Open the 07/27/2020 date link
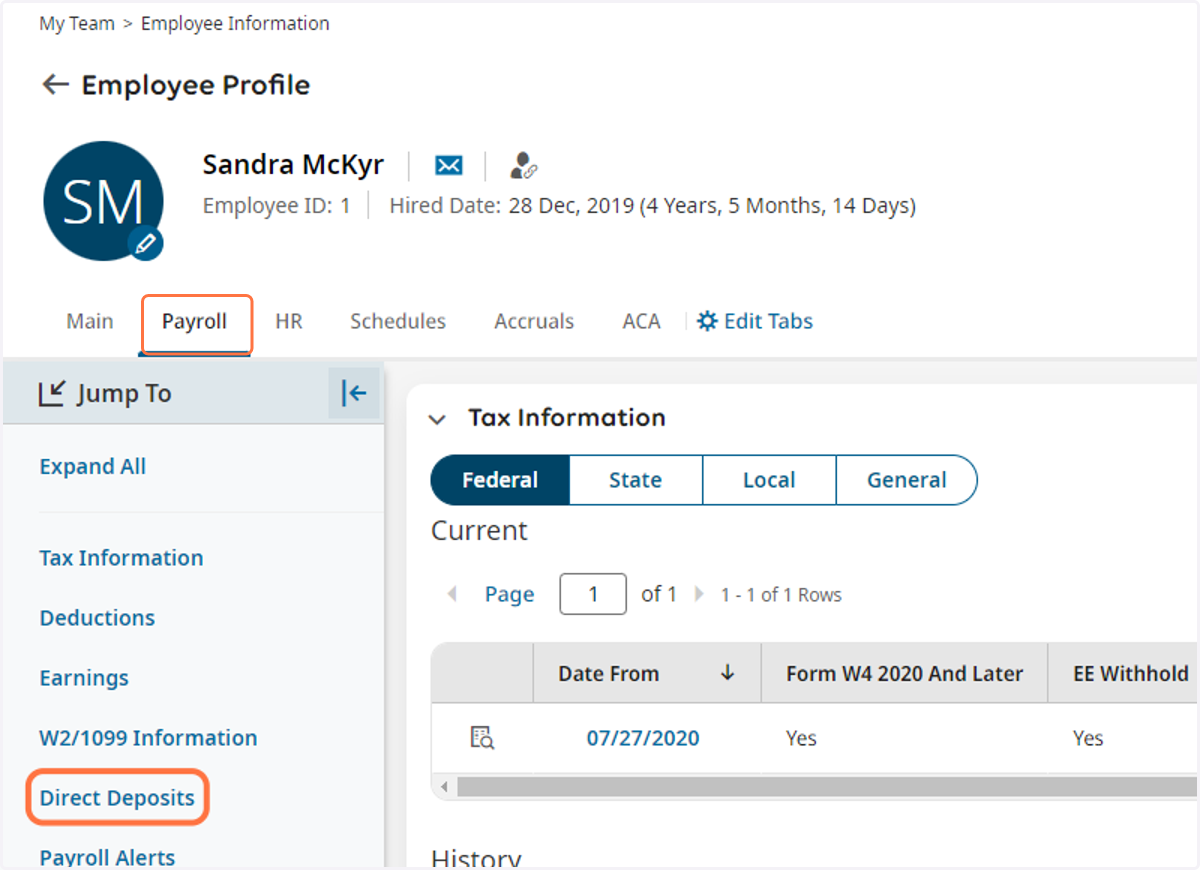1200x870 pixels. (643, 738)
